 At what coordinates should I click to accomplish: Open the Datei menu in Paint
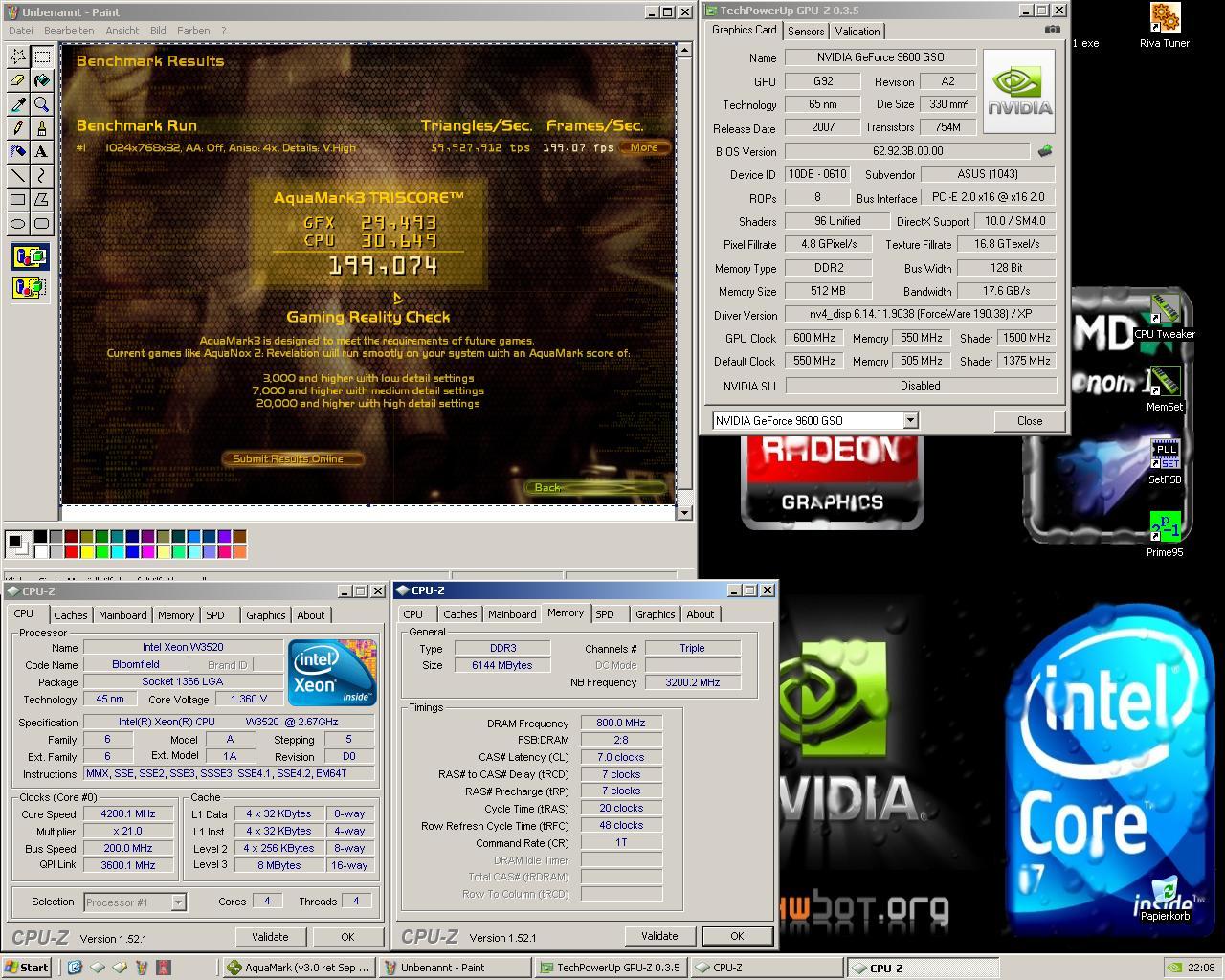pyautogui.click(x=20, y=31)
